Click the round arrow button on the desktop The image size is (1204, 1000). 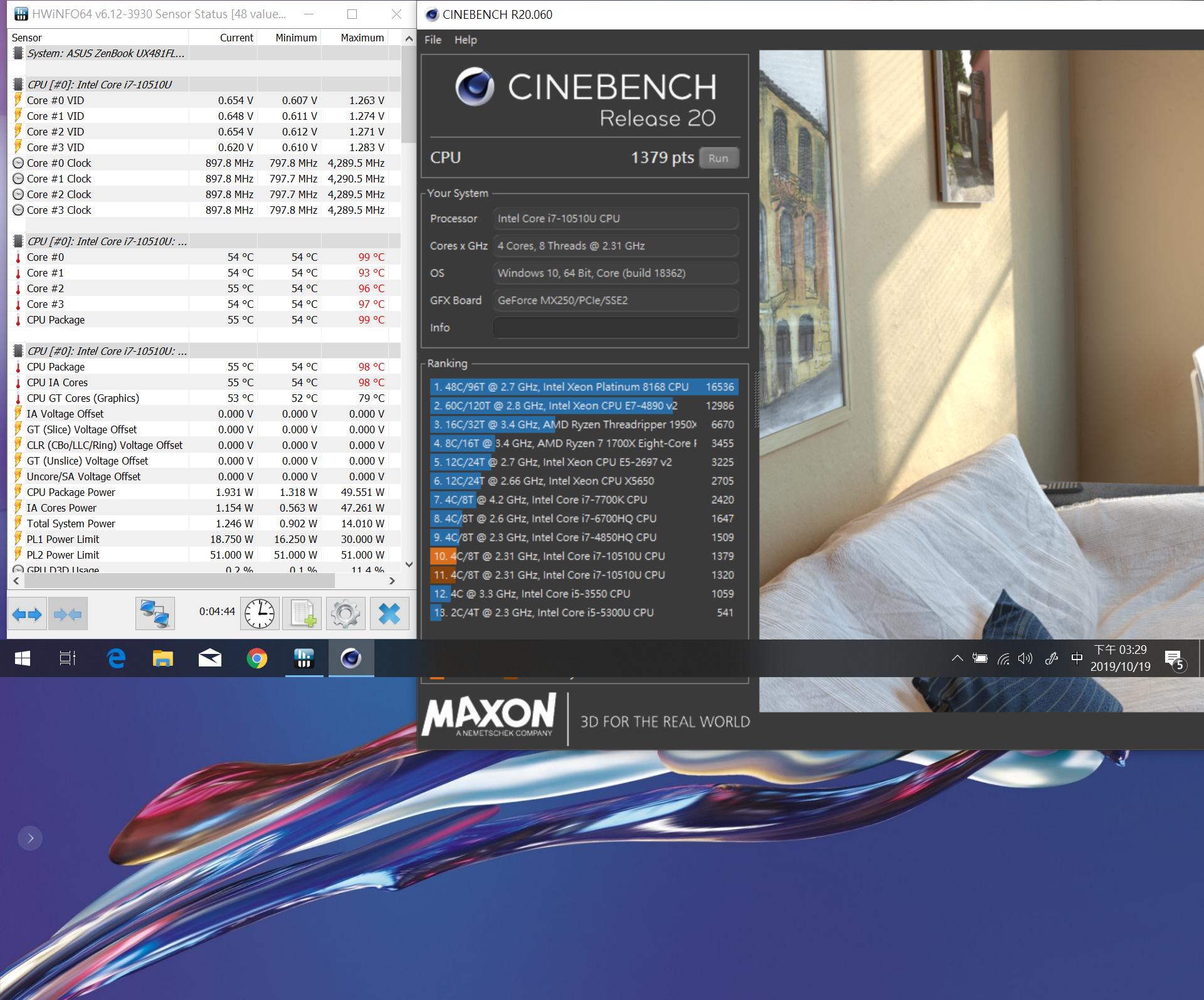[30, 838]
